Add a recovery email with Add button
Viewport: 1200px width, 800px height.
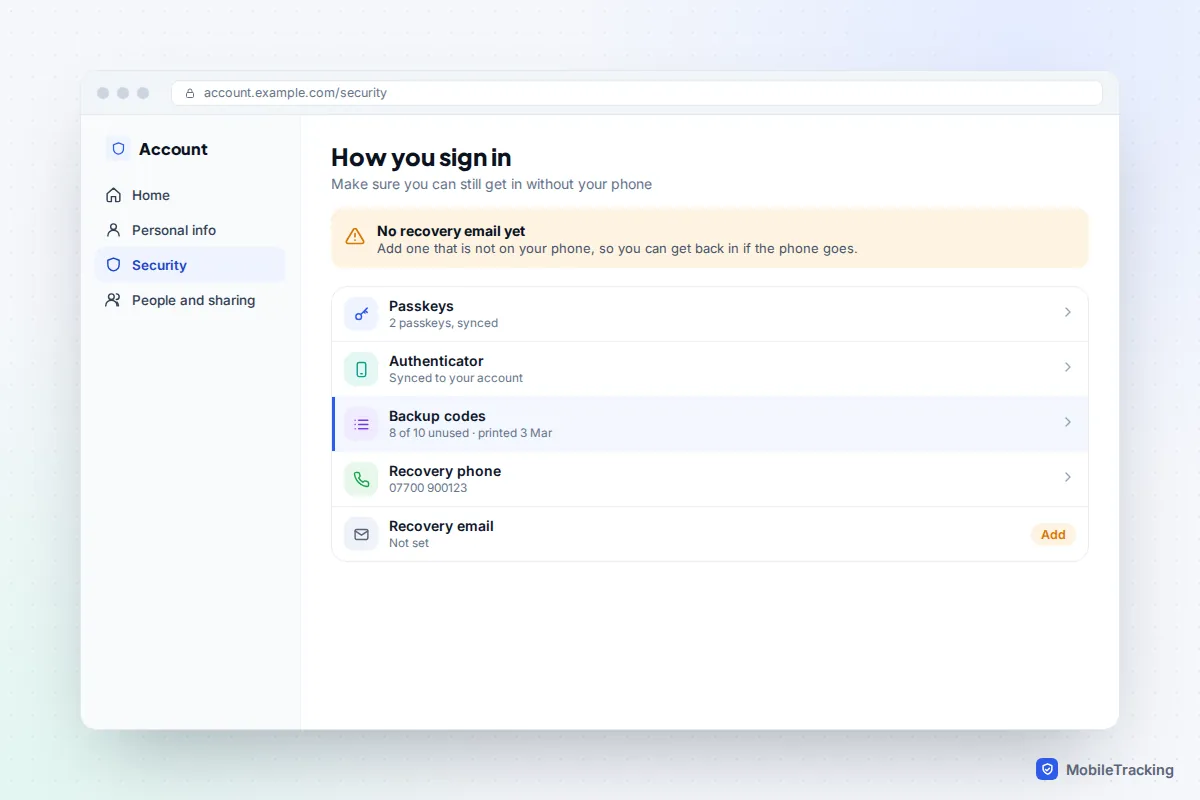tap(1053, 534)
